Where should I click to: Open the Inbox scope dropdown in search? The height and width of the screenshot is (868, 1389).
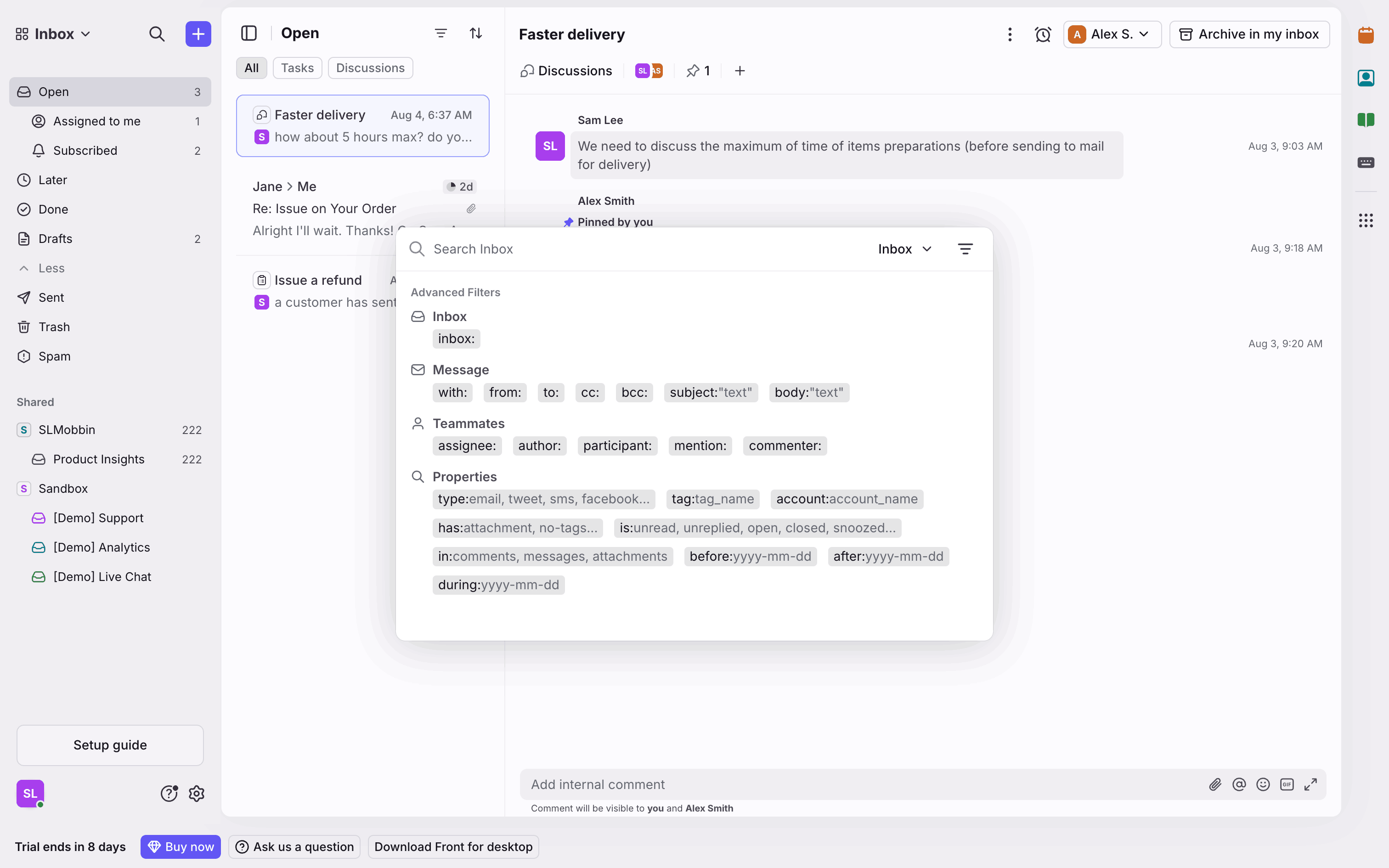click(904, 248)
